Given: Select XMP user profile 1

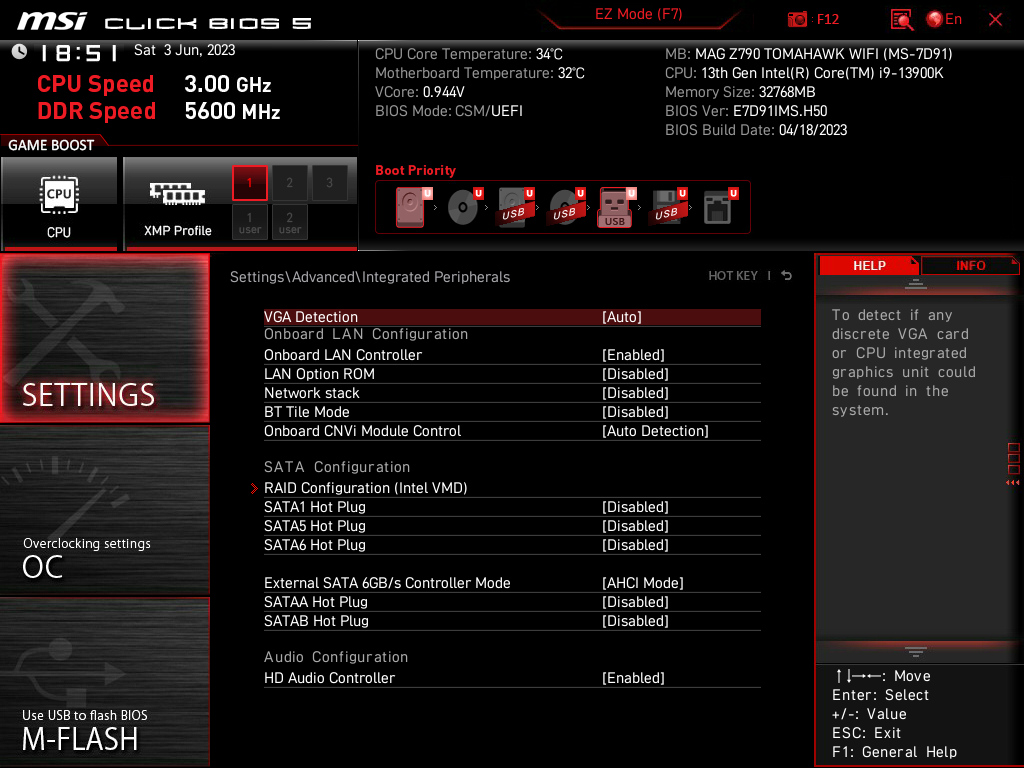Looking at the screenshot, I should (249, 222).
